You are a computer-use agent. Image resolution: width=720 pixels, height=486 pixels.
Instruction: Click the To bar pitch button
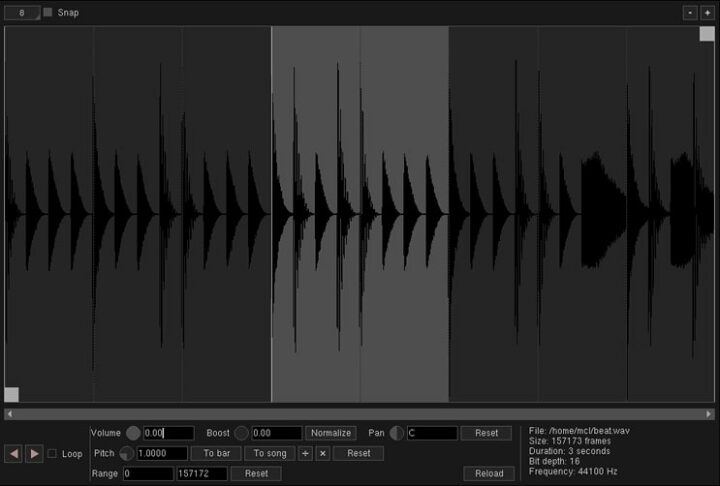[x=216, y=453]
